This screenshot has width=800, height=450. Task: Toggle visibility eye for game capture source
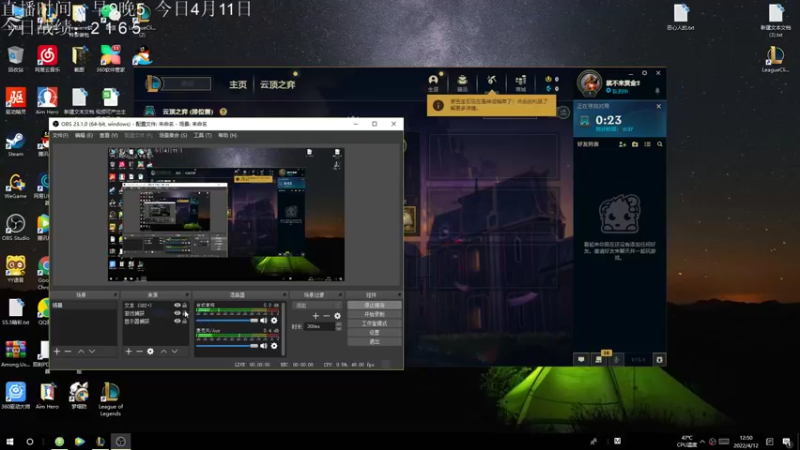tap(177, 313)
